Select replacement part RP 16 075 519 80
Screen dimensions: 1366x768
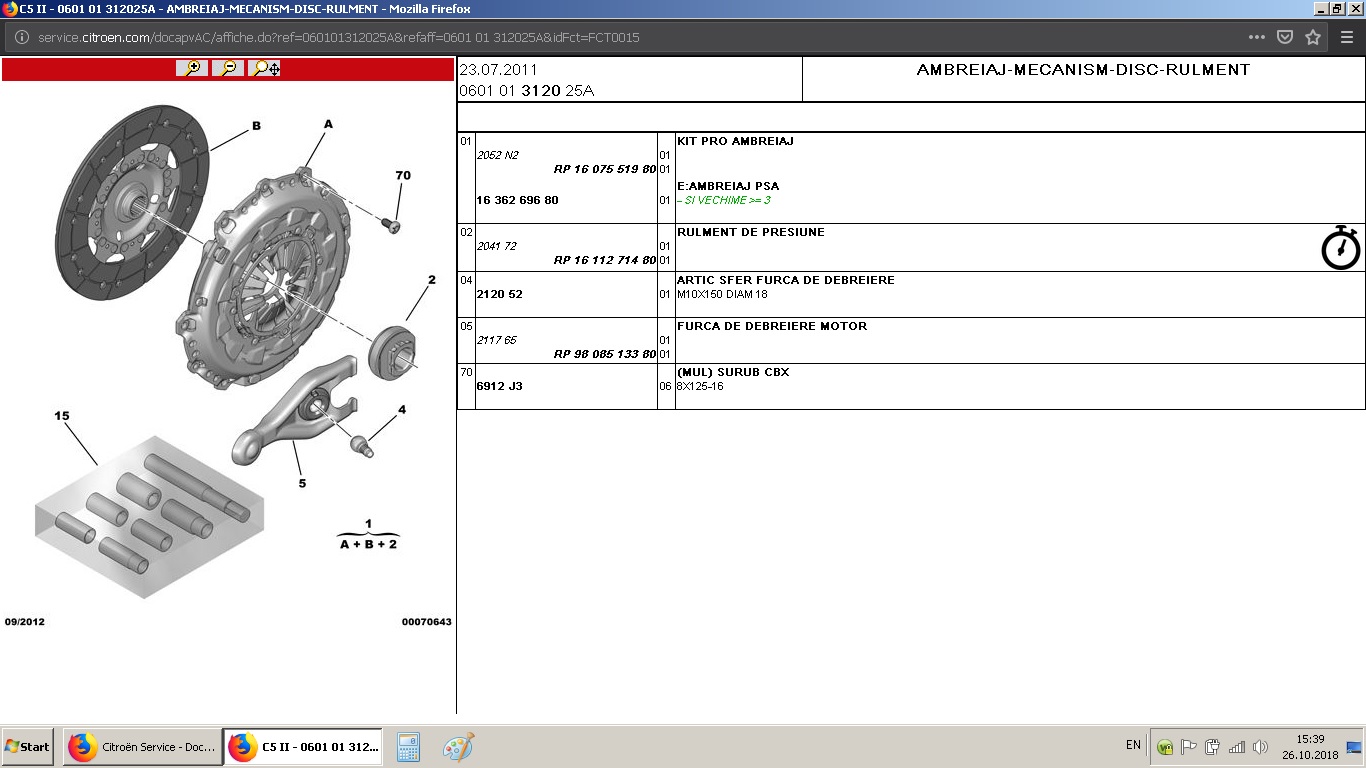click(x=605, y=170)
